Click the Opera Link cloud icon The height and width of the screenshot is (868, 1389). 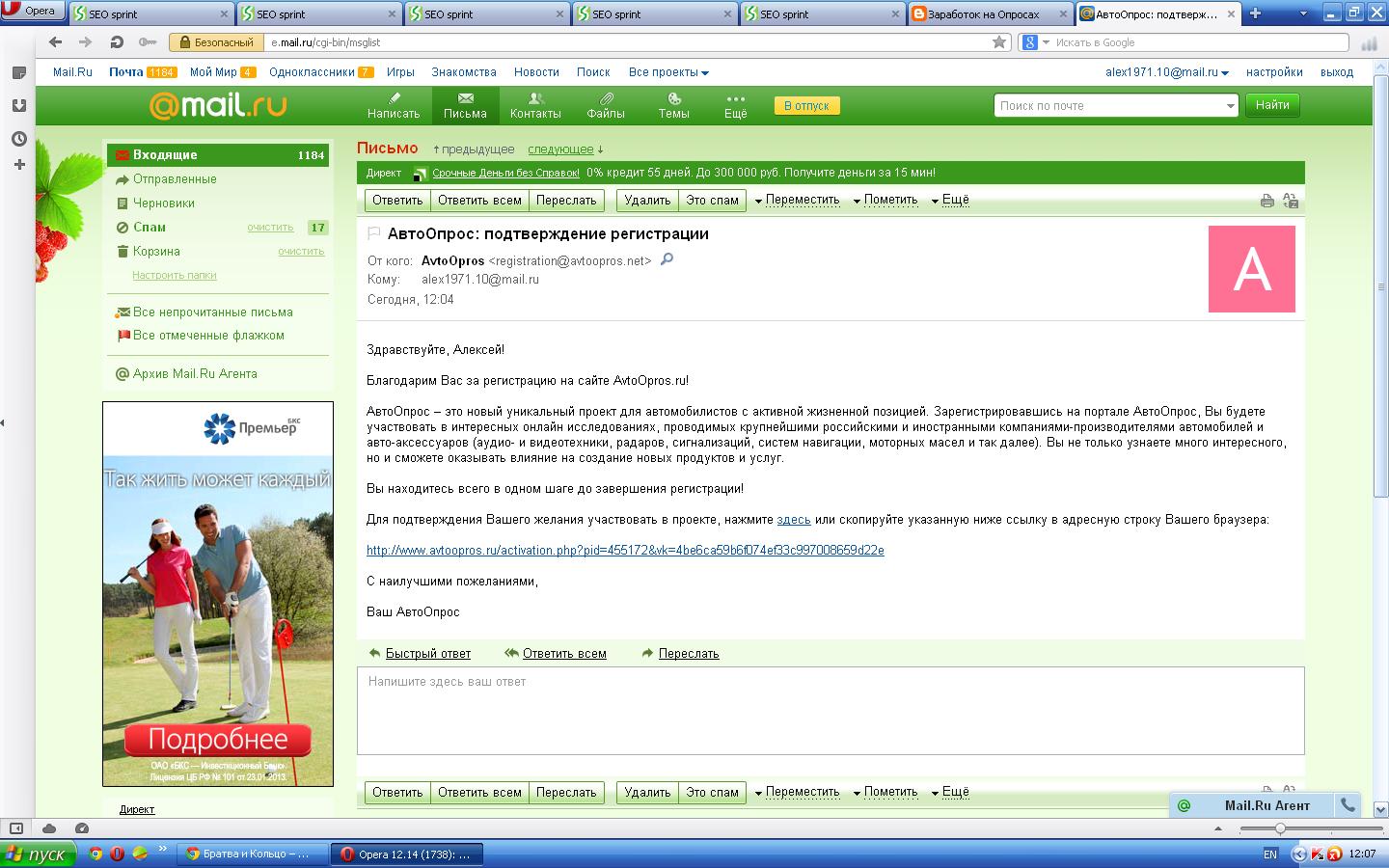pyautogui.click(x=49, y=828)
